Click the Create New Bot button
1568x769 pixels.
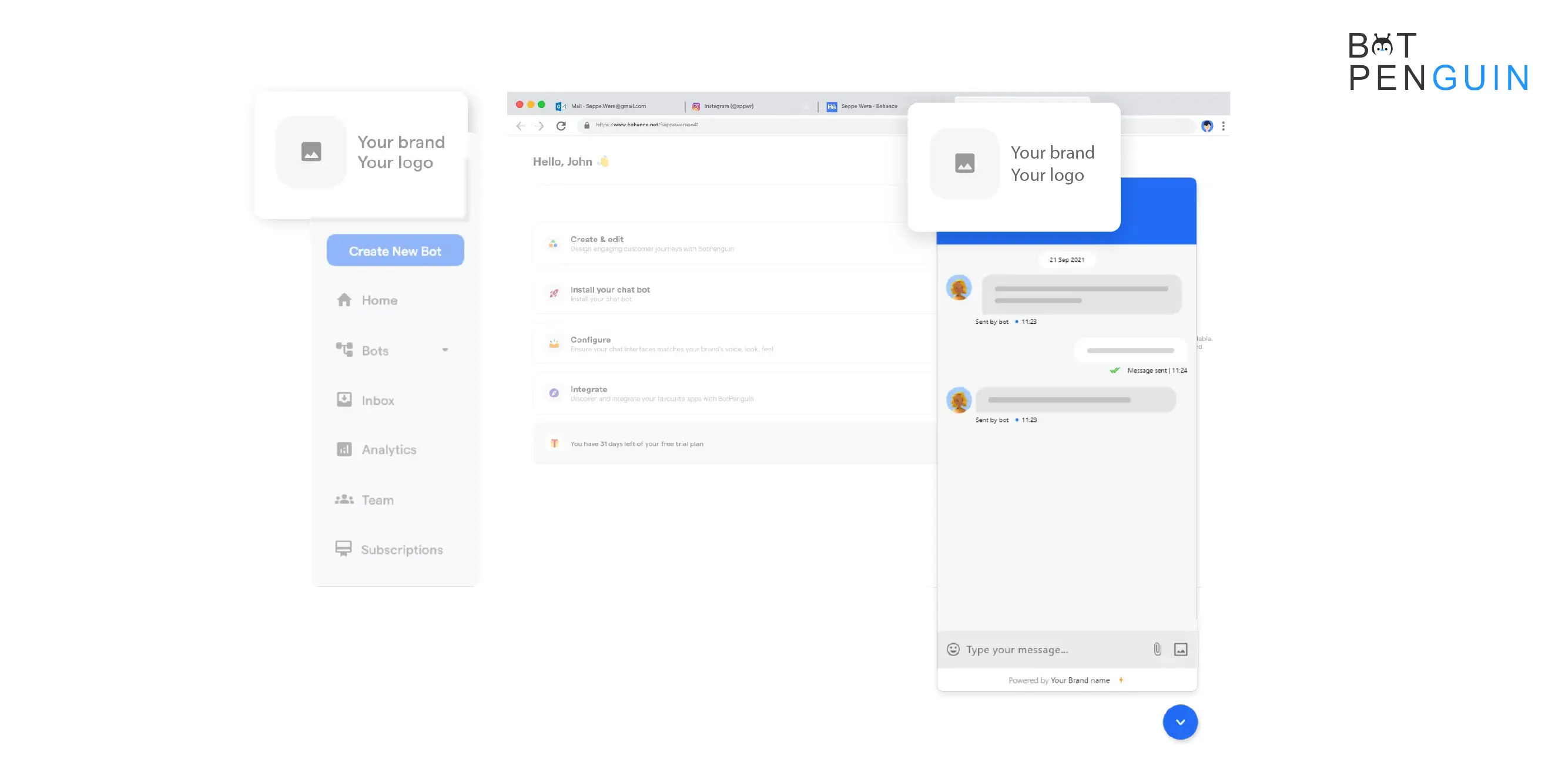coord(395,250)
